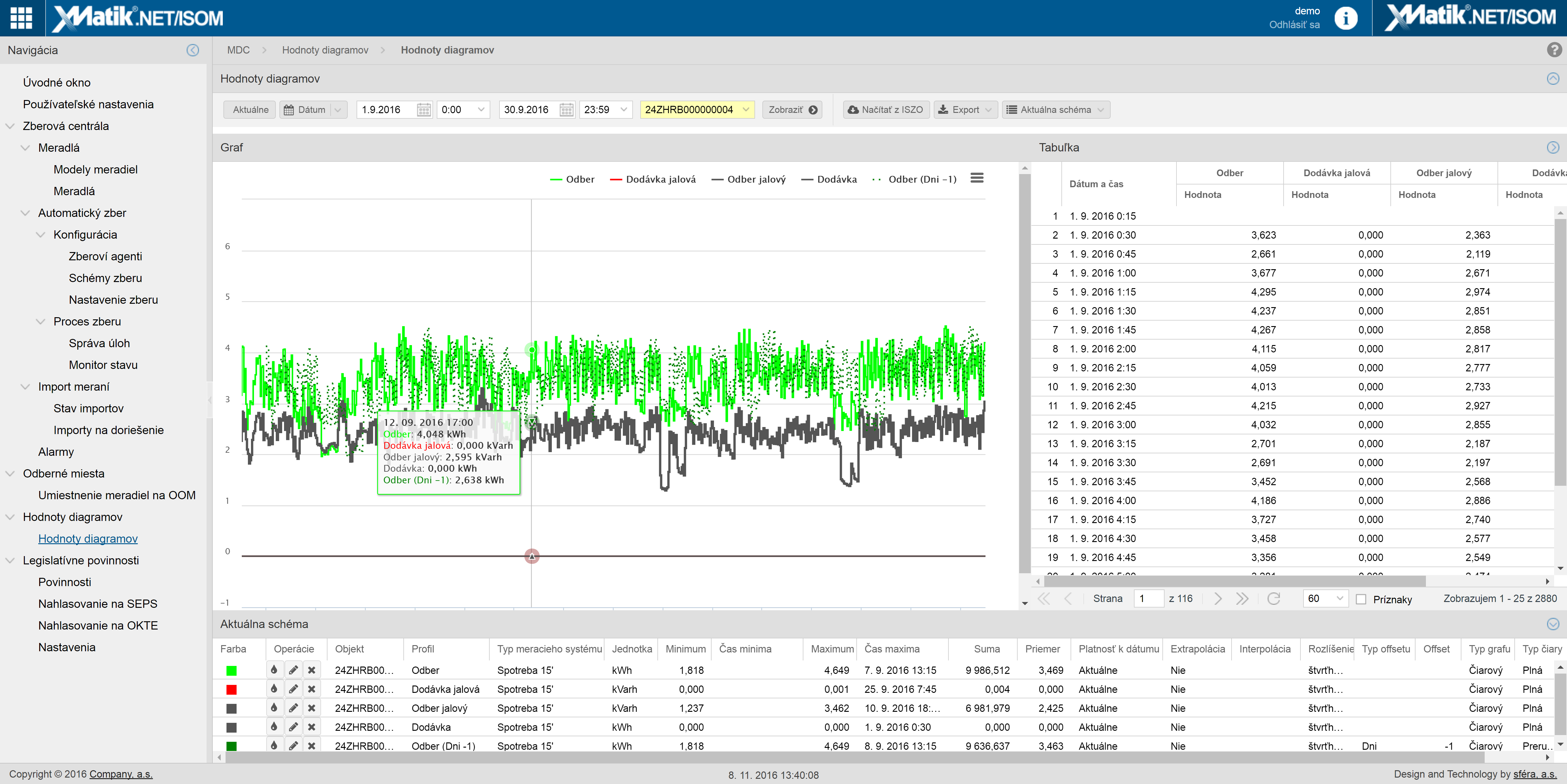The image size is (1567, 784).
Task: Collapse the Zberová centrála tree node
Action: 10,126
